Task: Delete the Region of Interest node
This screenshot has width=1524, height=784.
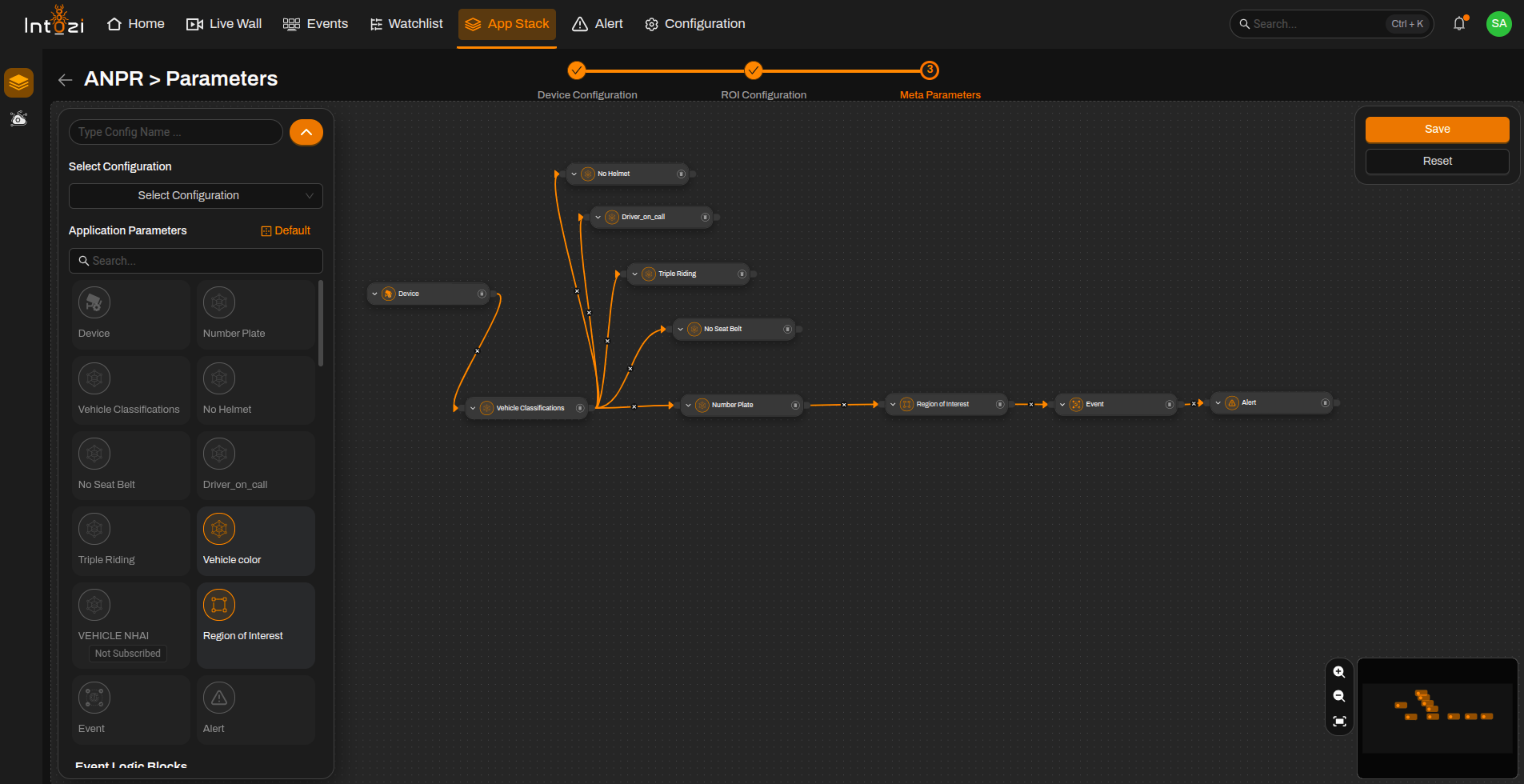Action: click(1000, 404)
